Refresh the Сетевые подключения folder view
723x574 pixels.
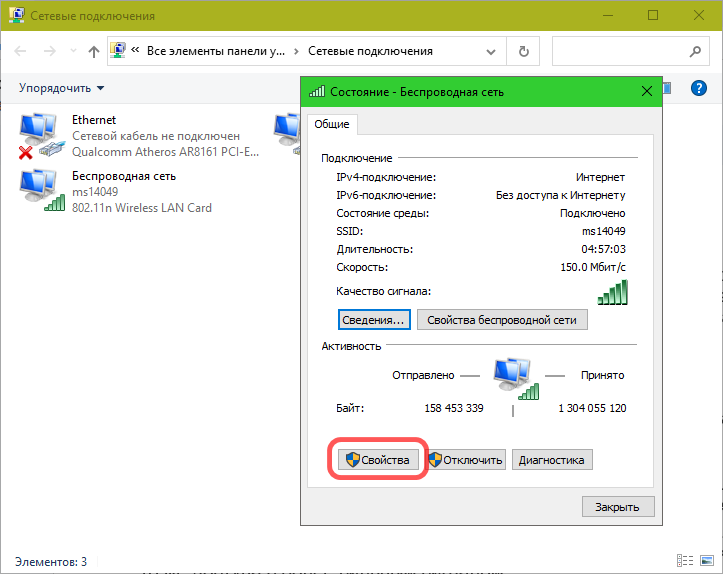click(x=523, y=51)
